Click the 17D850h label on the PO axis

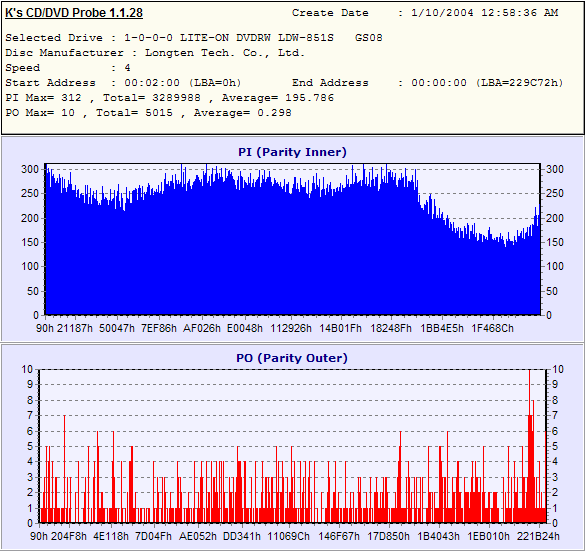tap(388, 536)
